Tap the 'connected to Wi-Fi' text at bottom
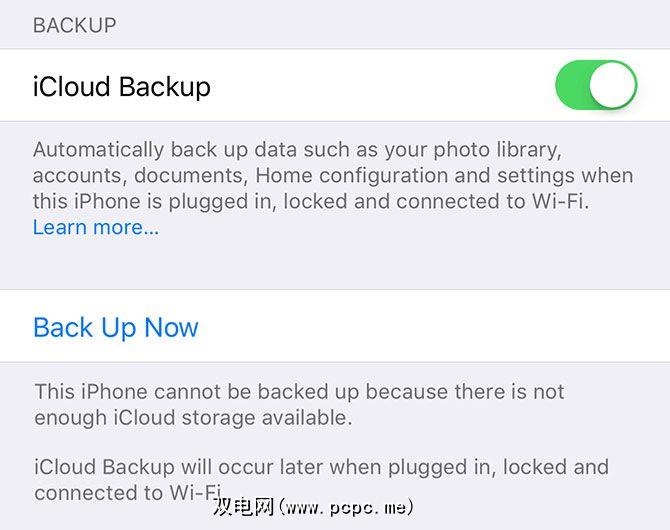Image resolution: width=670 pixels, height=530 pixels. tap(127, 493)
